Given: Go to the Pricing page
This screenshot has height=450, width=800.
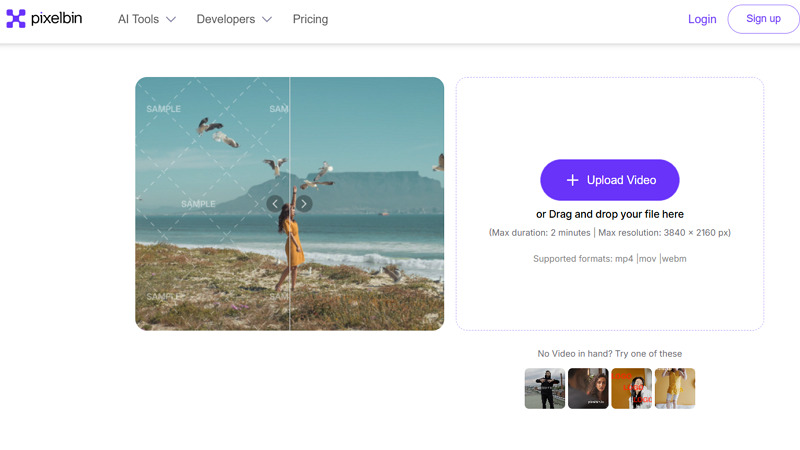Looking at the screenshot, I should pyautogui.click(x=310, y=19).
